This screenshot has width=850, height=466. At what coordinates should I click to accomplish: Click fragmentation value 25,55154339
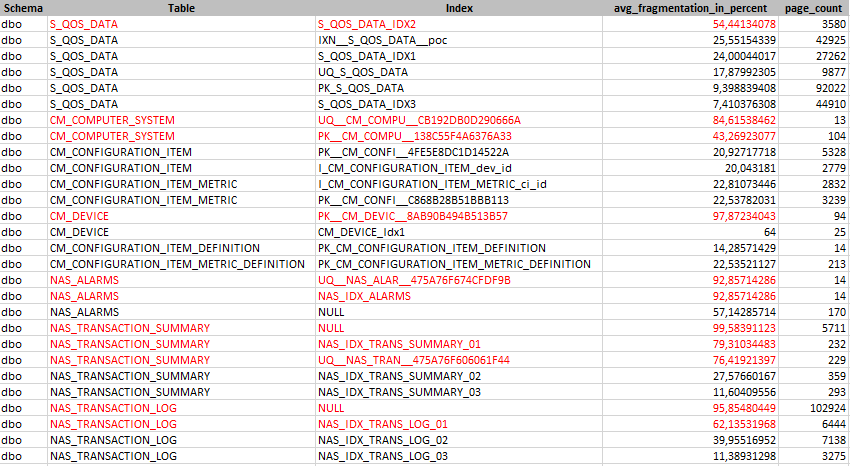coord(690,40)
